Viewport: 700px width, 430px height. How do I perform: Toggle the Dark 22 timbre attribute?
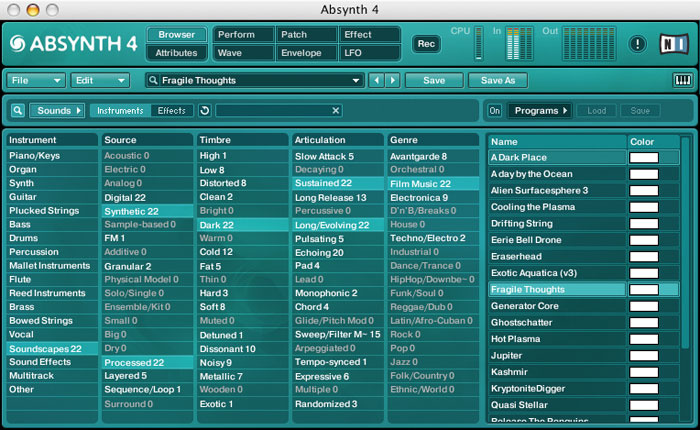click(242, 225)
